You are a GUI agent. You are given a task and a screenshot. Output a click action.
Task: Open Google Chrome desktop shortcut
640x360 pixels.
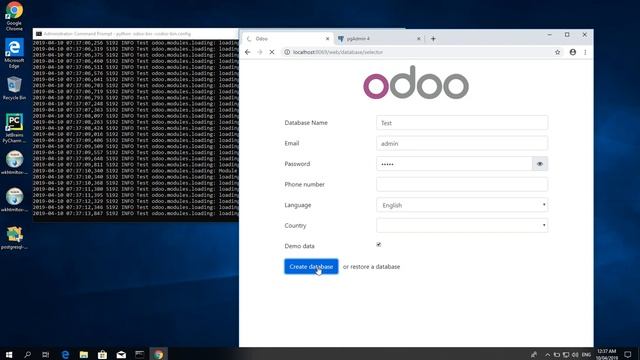[x=14, y=16]
